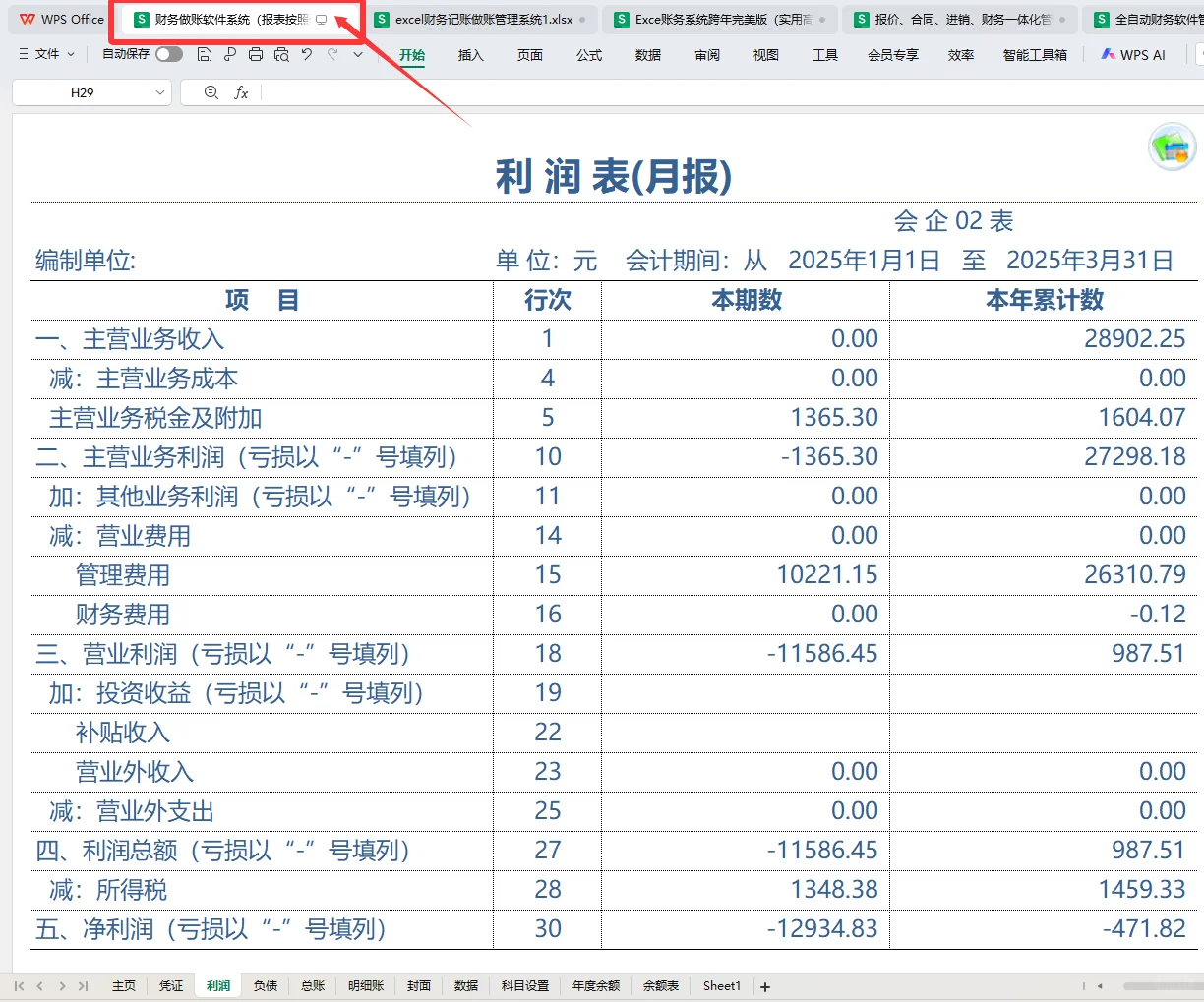Open the Print icon
The height and width of the screenshot is (1002, 1204).
(255, 55)
